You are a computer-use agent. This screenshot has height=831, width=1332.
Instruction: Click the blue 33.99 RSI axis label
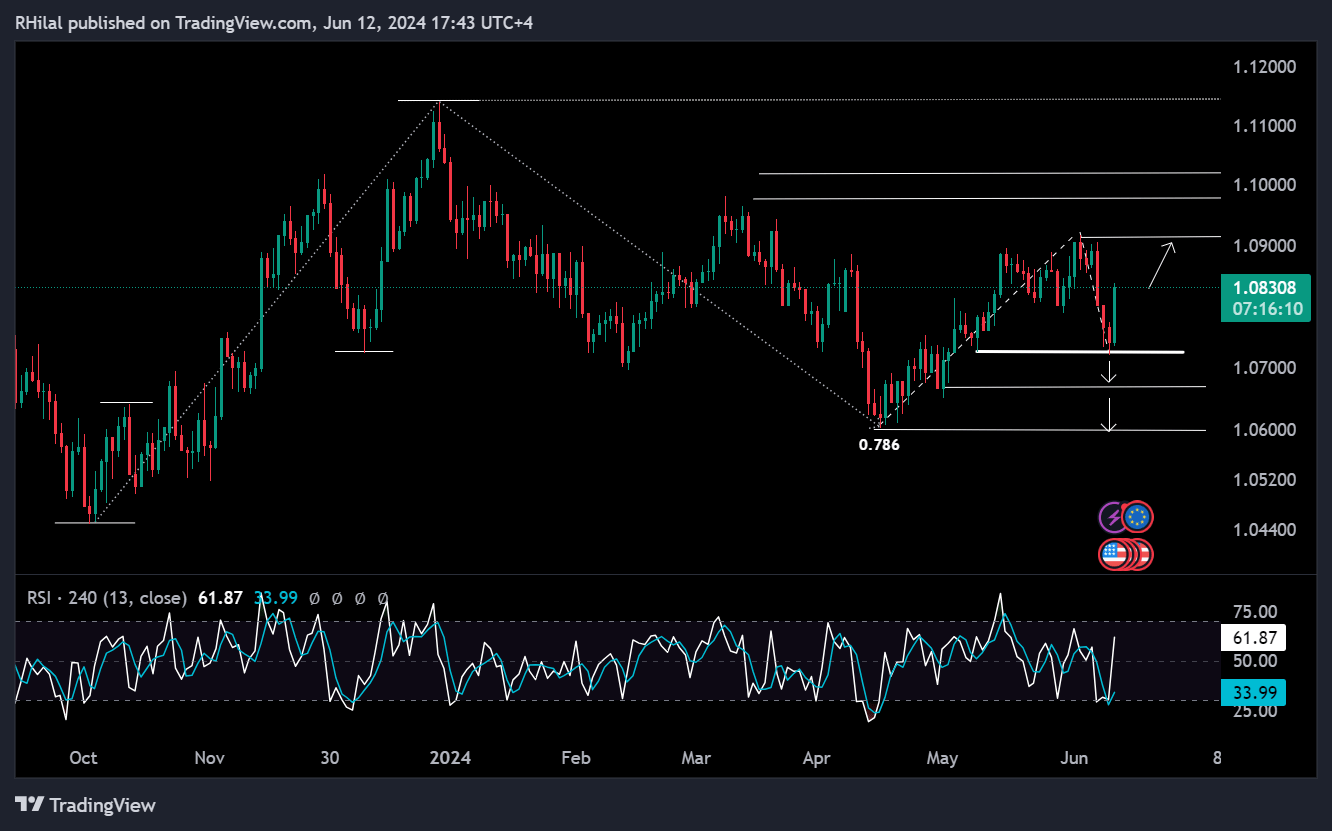(x=1253, y=692)
